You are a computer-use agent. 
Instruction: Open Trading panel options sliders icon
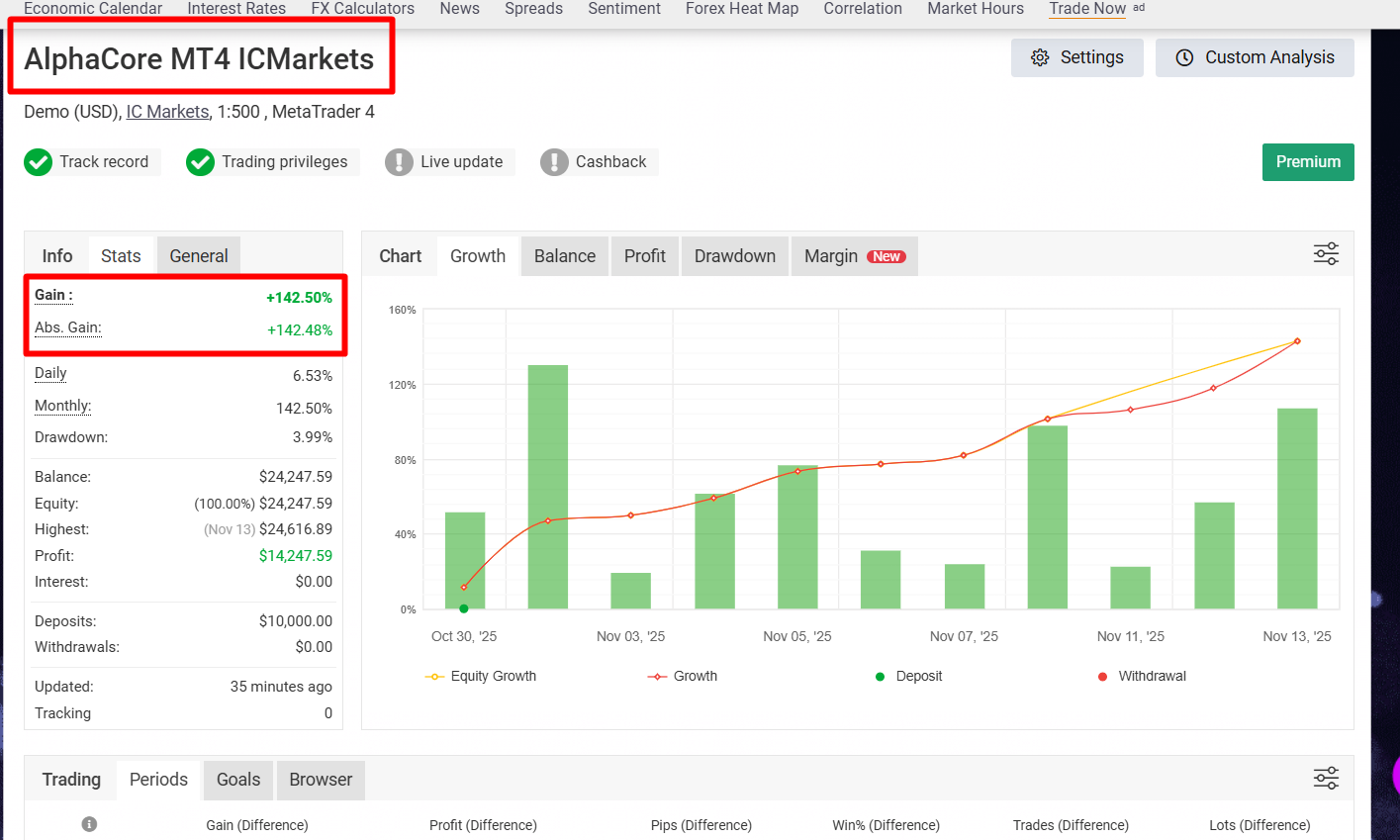pos(1326,778)
